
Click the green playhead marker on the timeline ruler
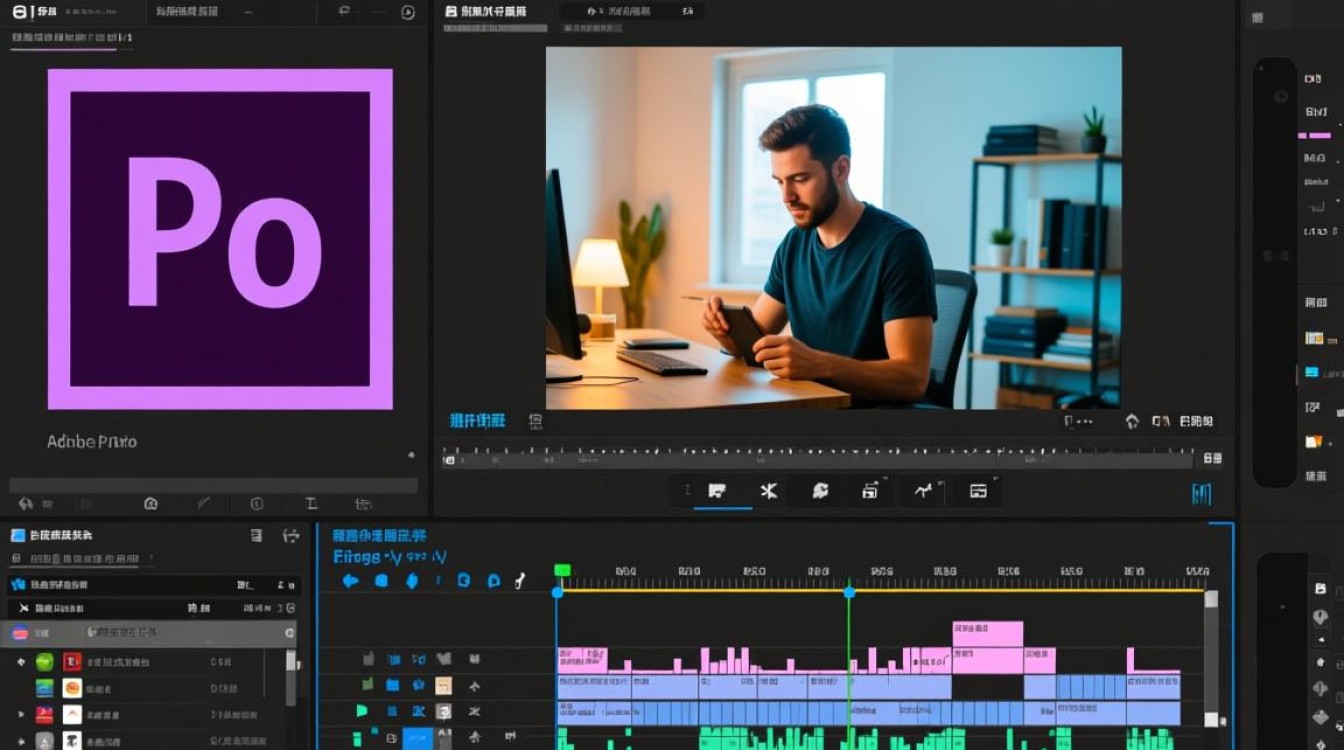(x=562, y=570)
